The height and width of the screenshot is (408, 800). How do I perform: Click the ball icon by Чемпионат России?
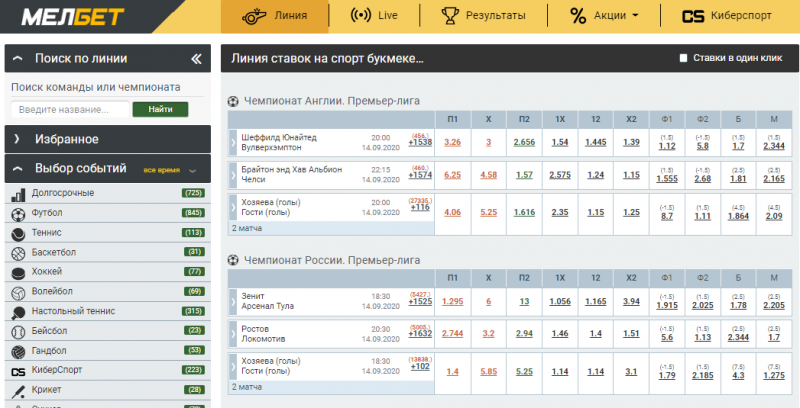tap(233, 260)
